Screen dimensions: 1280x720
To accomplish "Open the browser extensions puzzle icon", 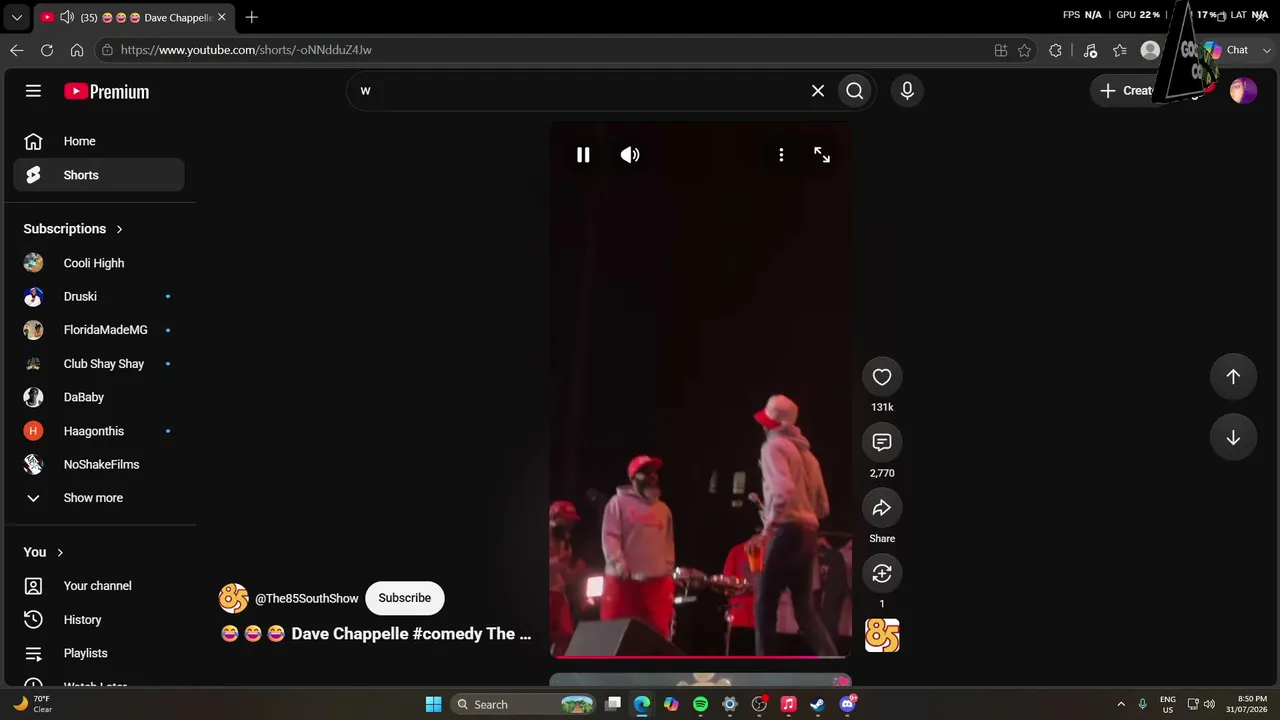I will coord(1055,50).
